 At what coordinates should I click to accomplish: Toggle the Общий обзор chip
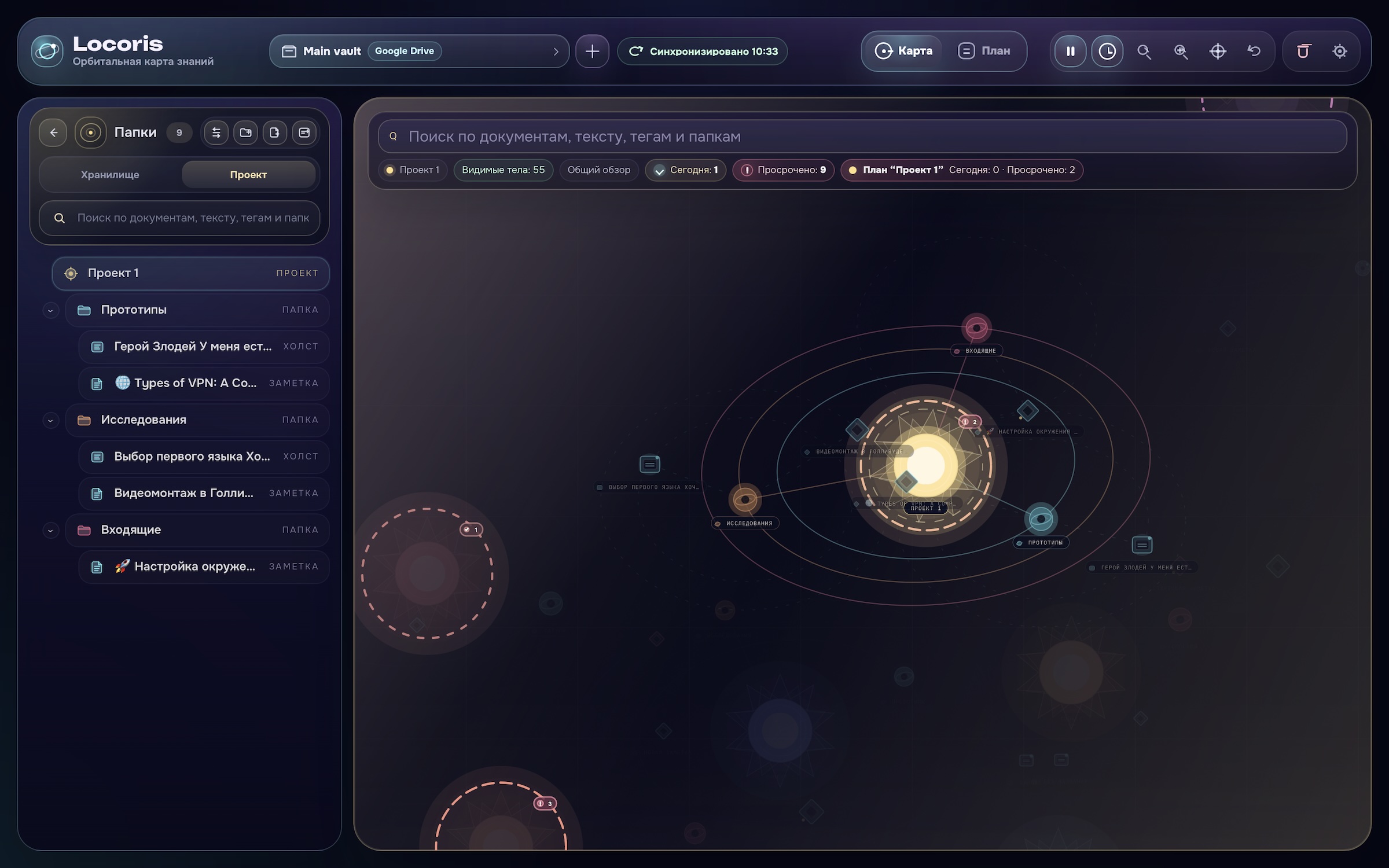[599, 170]
